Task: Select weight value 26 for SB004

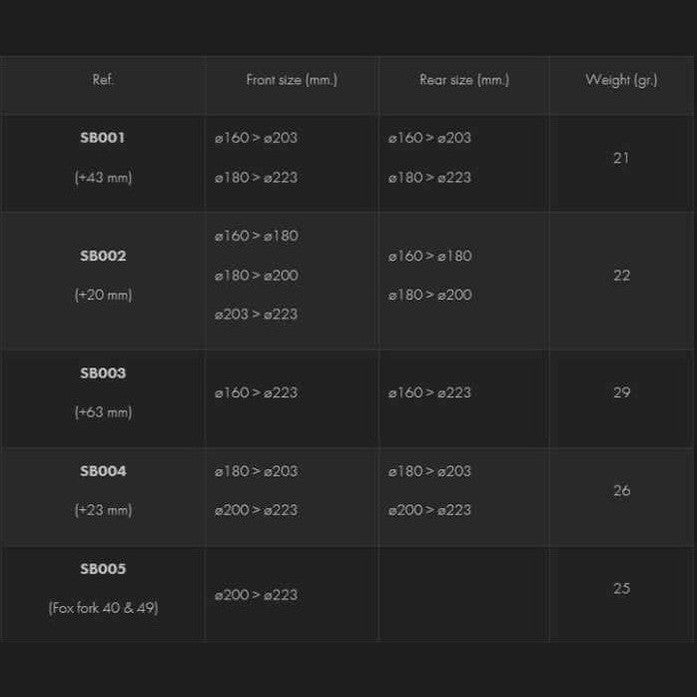Action: (x=621, y=491)
